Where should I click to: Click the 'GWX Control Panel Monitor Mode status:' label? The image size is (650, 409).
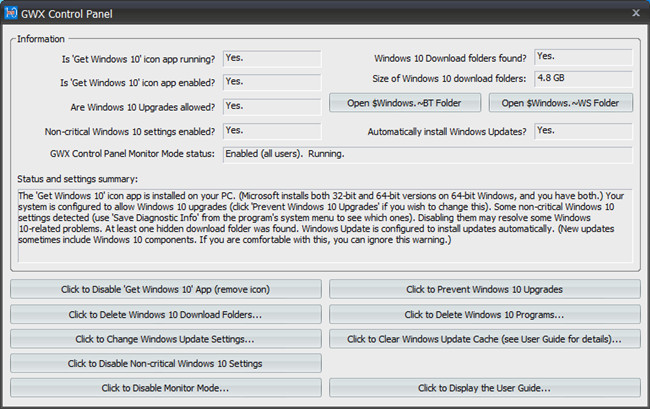(x=132, y=154)
